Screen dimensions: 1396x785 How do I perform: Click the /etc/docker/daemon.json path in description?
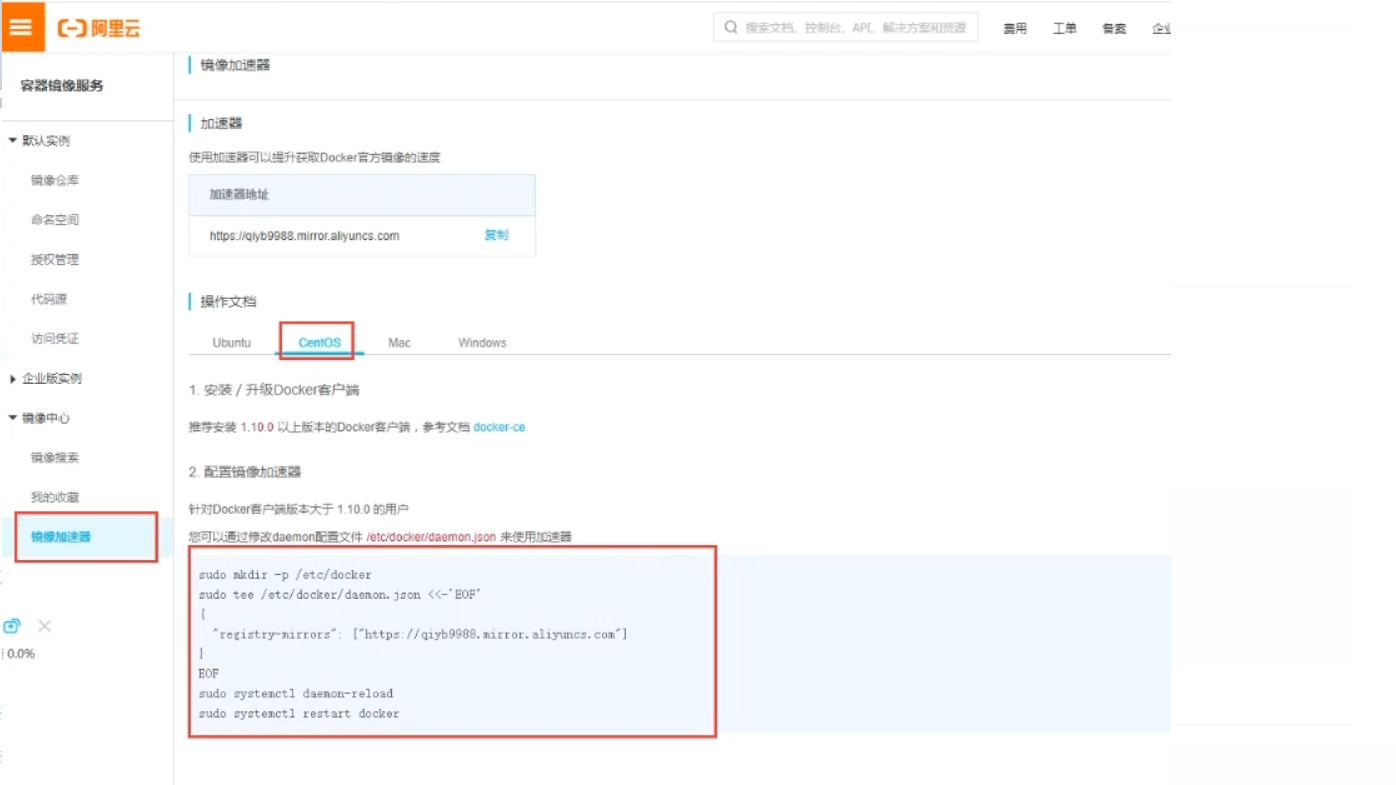431,537
